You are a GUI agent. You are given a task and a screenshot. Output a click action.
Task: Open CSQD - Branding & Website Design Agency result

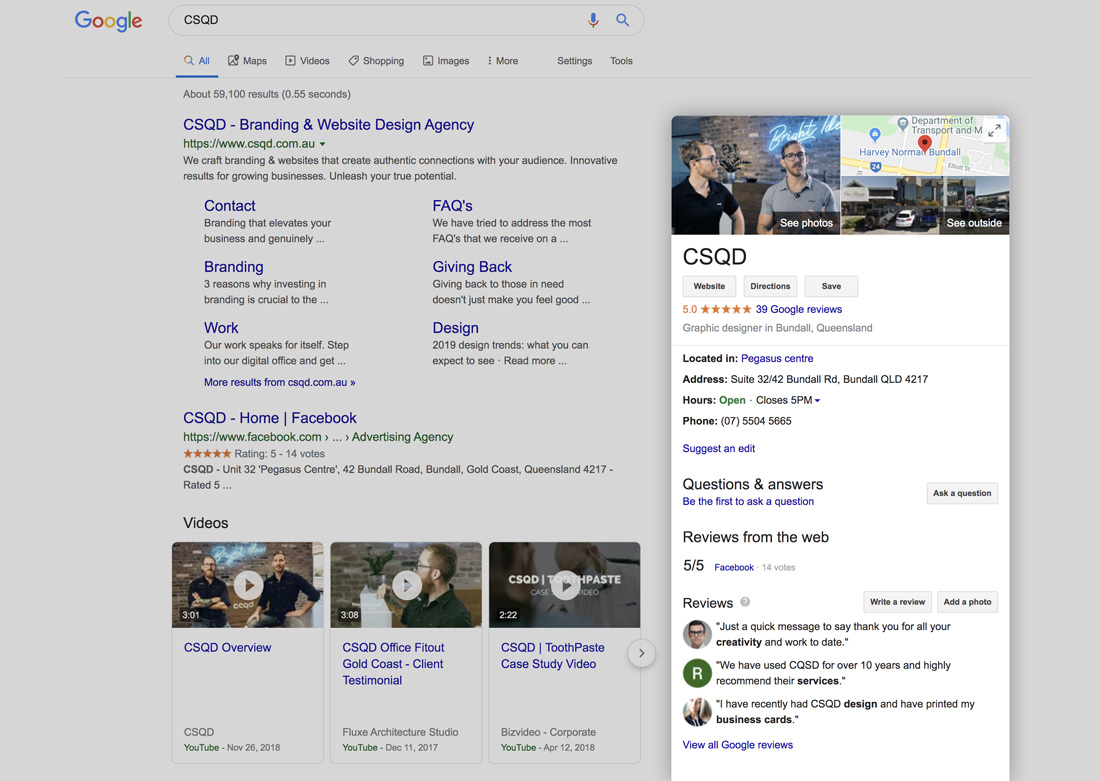click(328, 125)
